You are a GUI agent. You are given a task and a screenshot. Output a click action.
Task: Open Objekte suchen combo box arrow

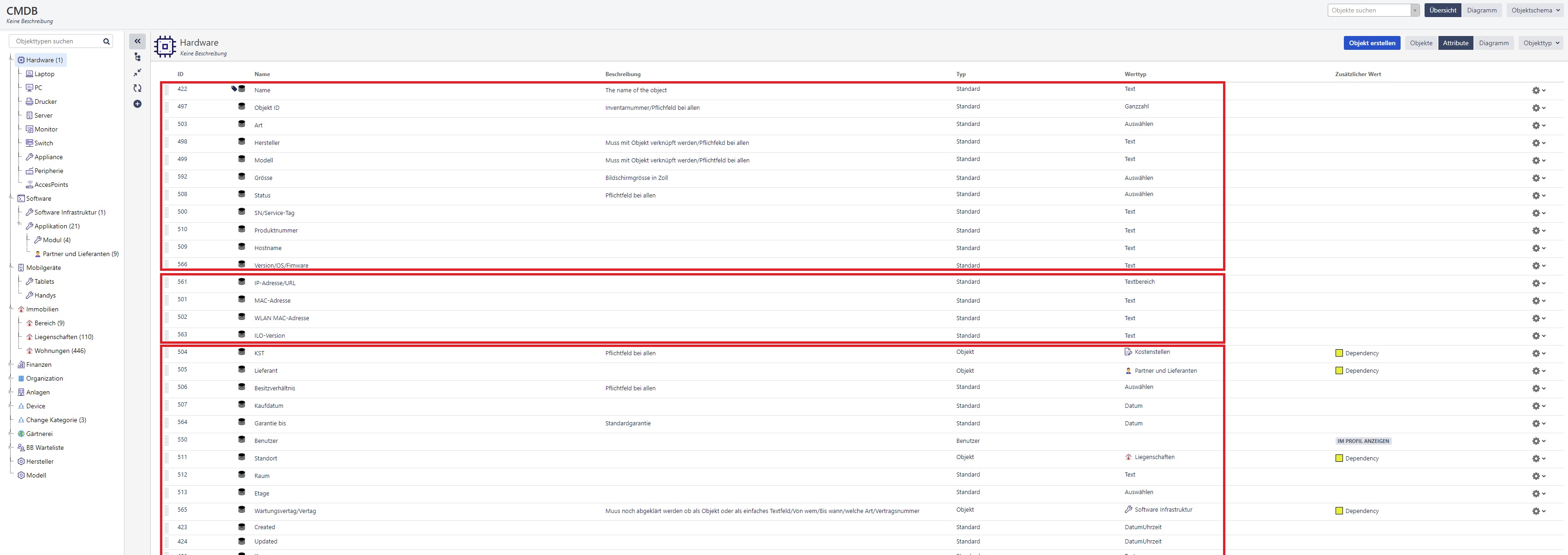pos(1415,10)
